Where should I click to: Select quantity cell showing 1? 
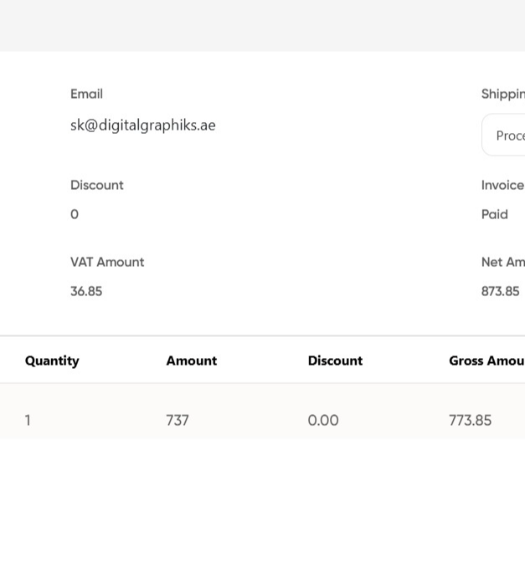(28, 420)
